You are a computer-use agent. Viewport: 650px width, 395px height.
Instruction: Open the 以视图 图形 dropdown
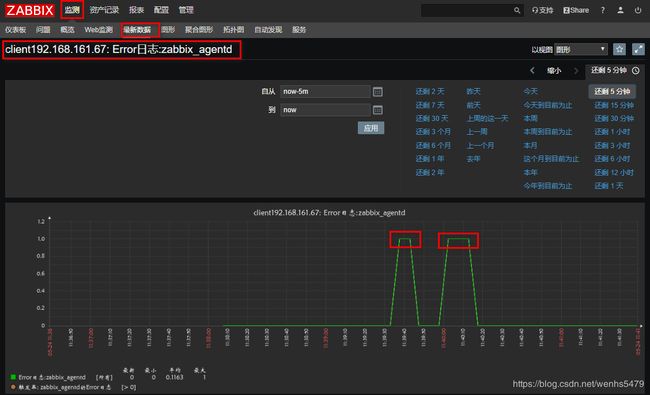[580, 49]
